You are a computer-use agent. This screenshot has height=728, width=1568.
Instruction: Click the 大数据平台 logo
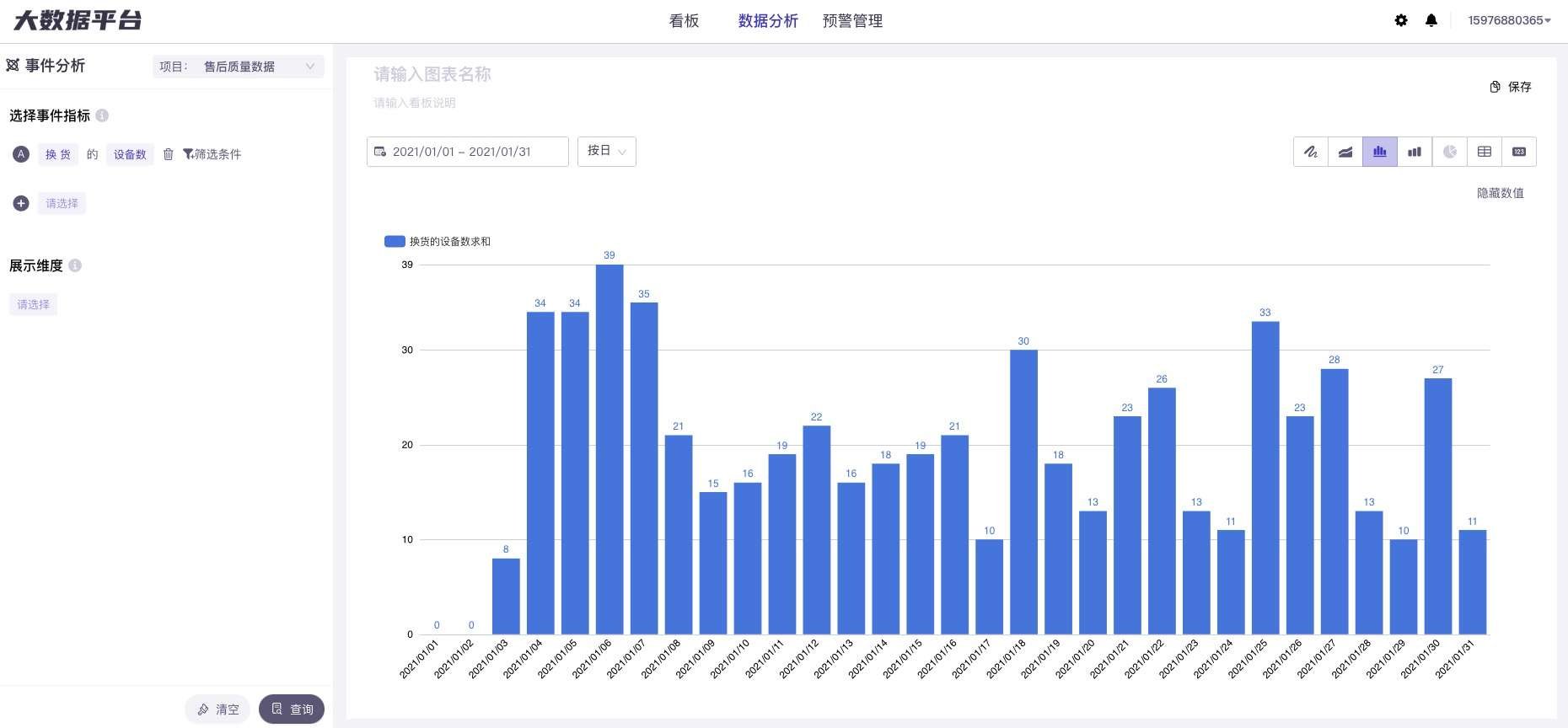coord(78,20)
